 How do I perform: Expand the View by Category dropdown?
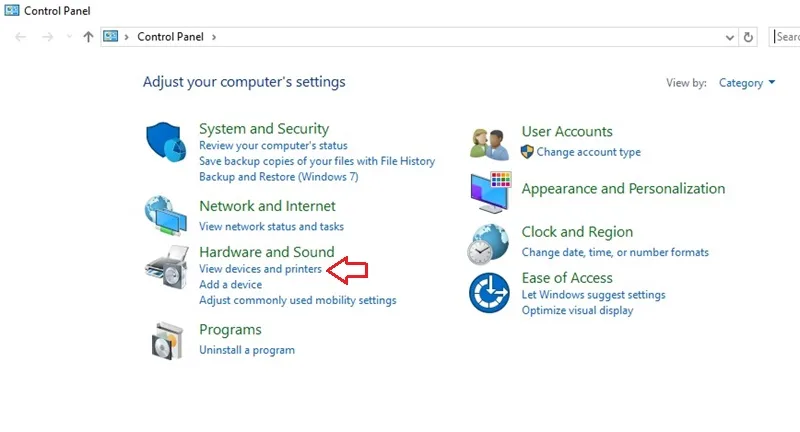point(747,83)
